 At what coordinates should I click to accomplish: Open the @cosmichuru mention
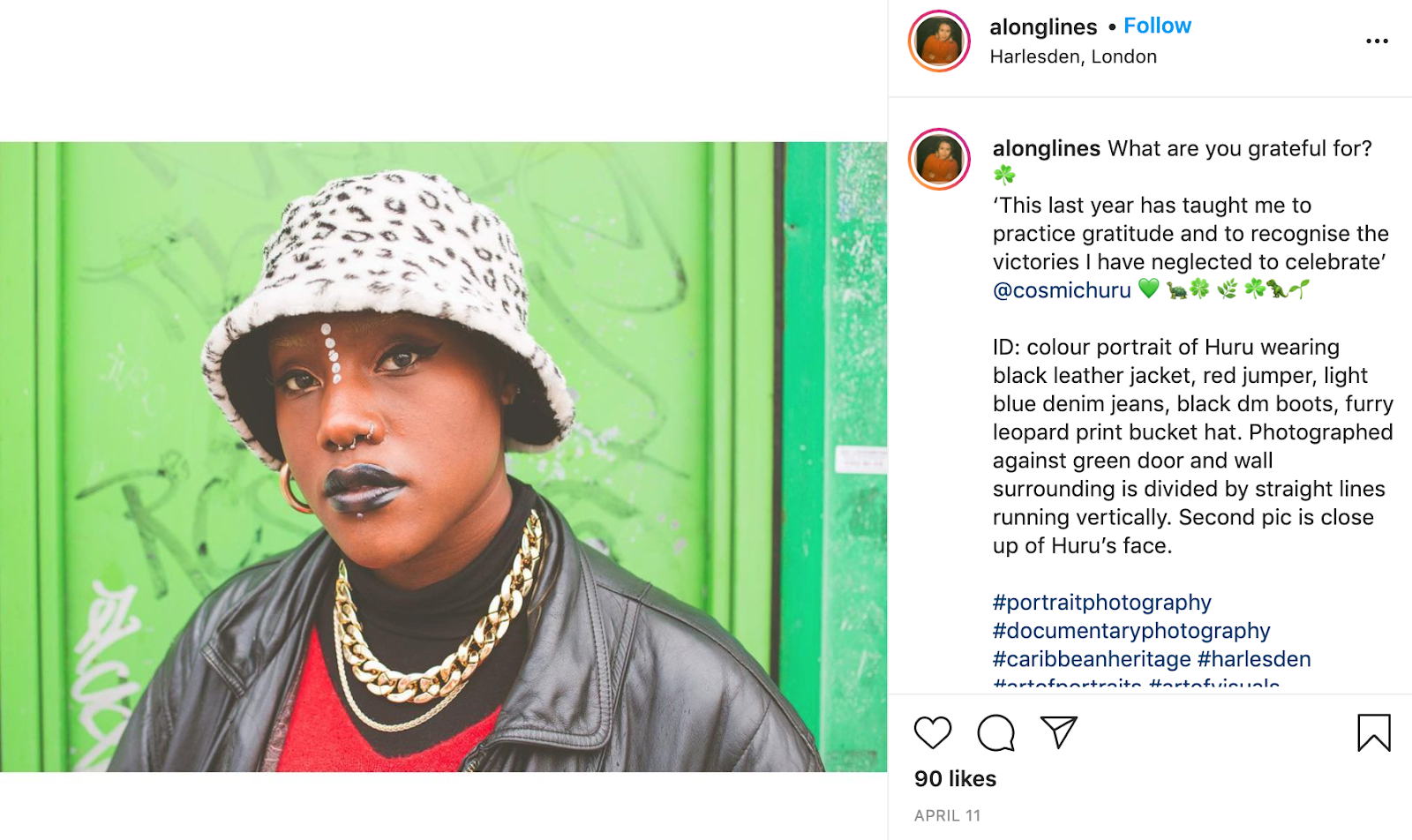[x=1062, y=290]
